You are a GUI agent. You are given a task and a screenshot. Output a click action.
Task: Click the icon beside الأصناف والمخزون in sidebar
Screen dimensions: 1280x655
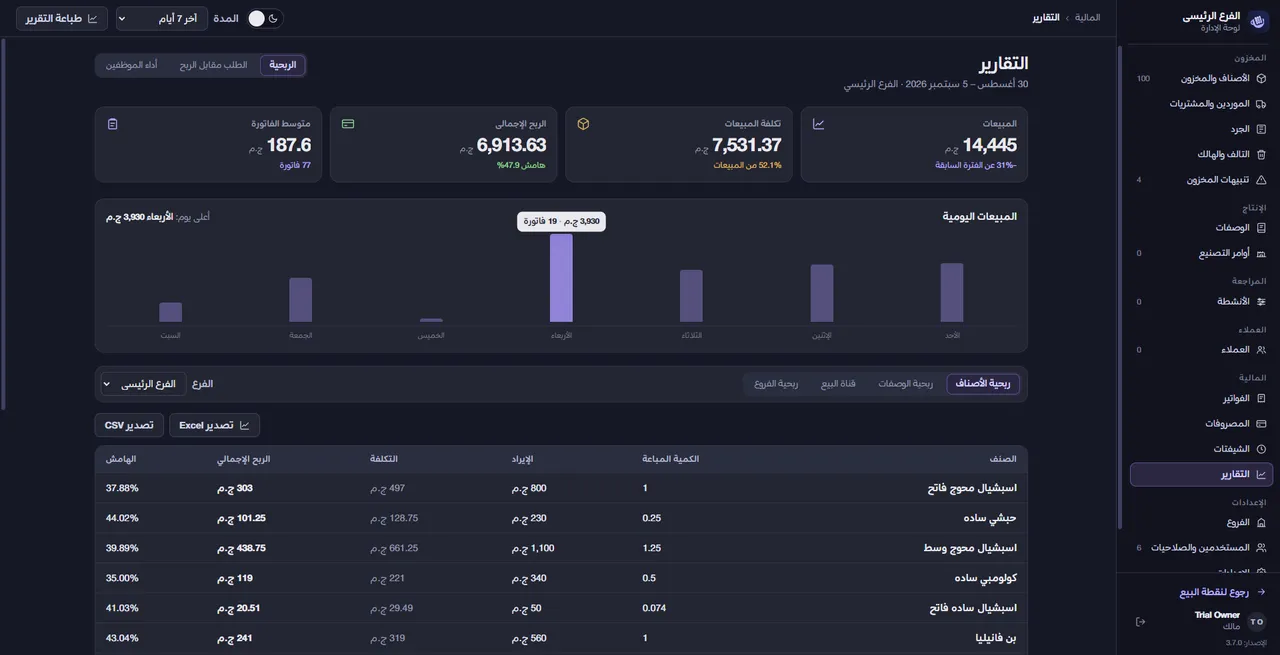pyautogui.click(x=1261, y=78)
